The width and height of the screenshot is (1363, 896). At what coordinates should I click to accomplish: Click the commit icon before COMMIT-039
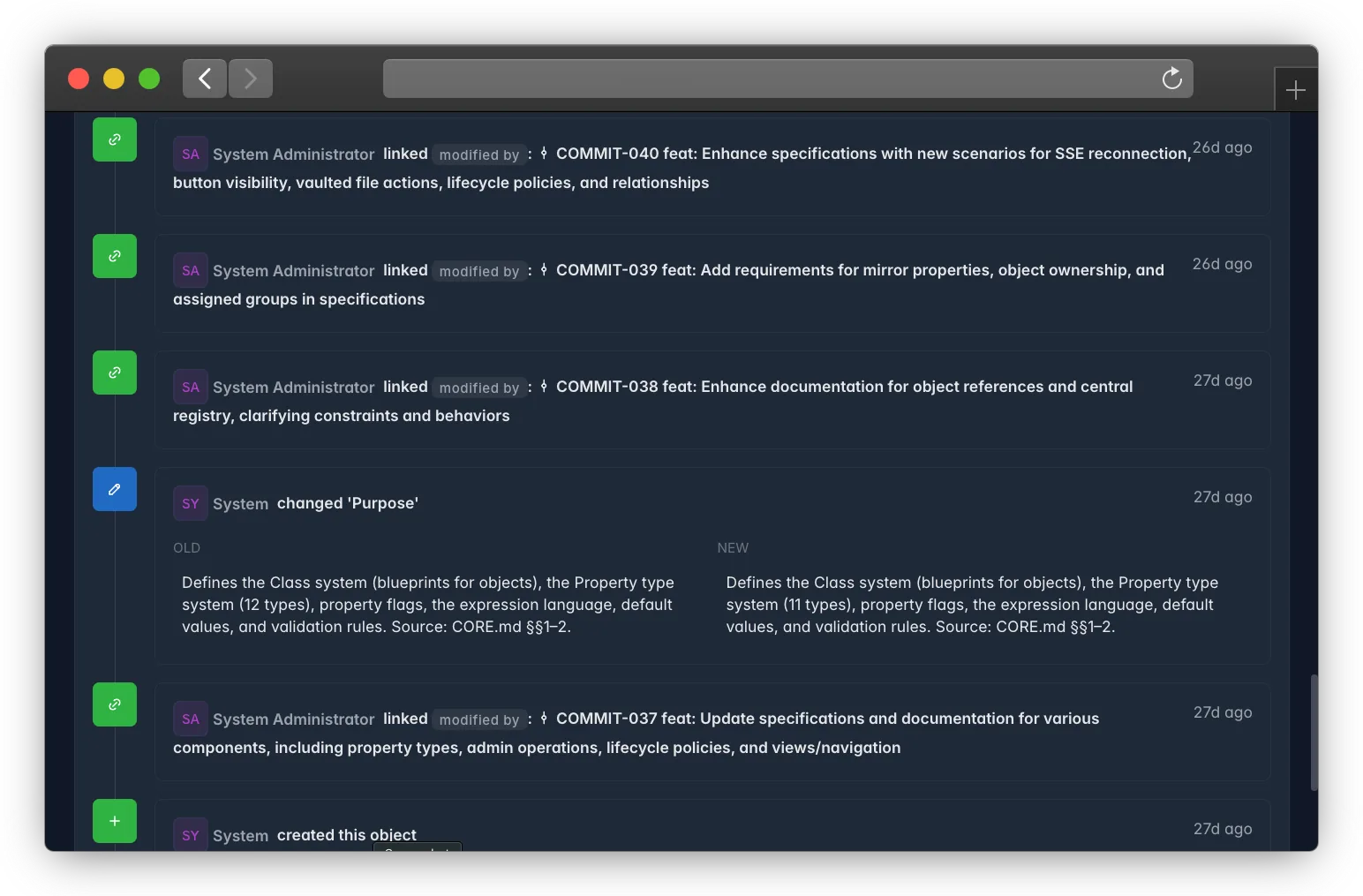544,270
